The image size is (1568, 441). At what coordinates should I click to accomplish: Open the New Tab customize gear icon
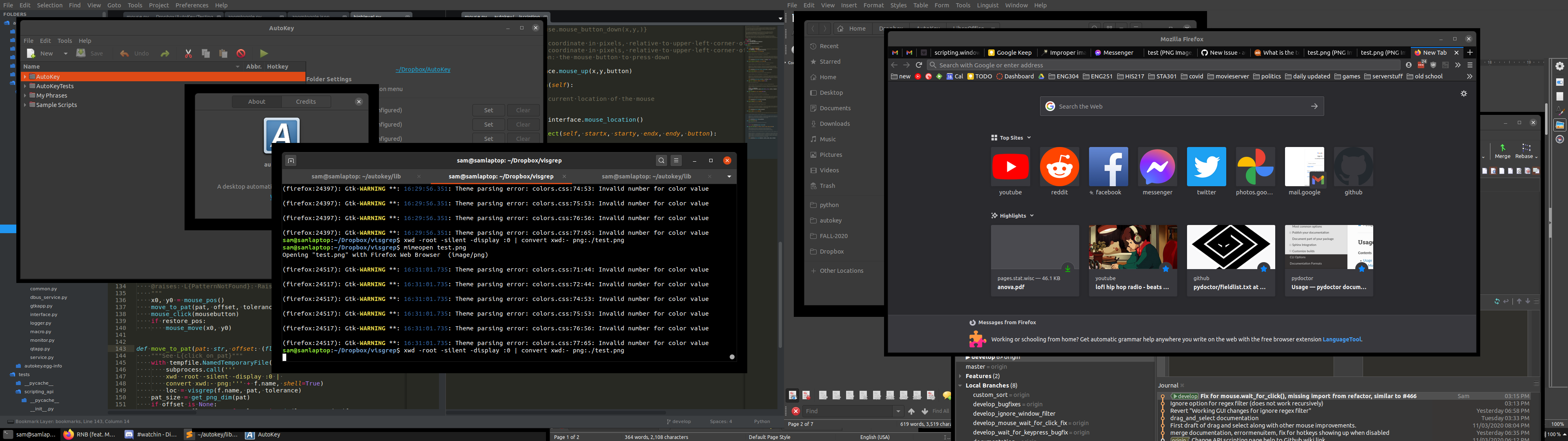coord(1464,94)
